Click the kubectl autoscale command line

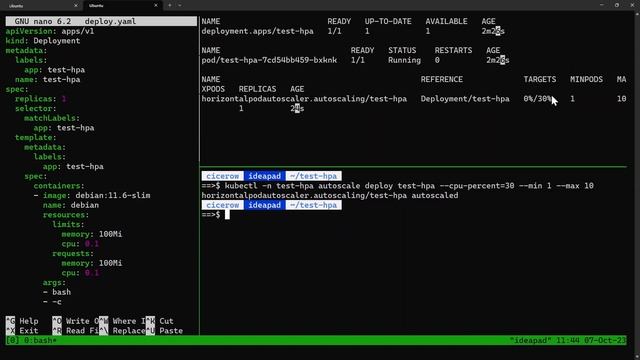point(398,186)
